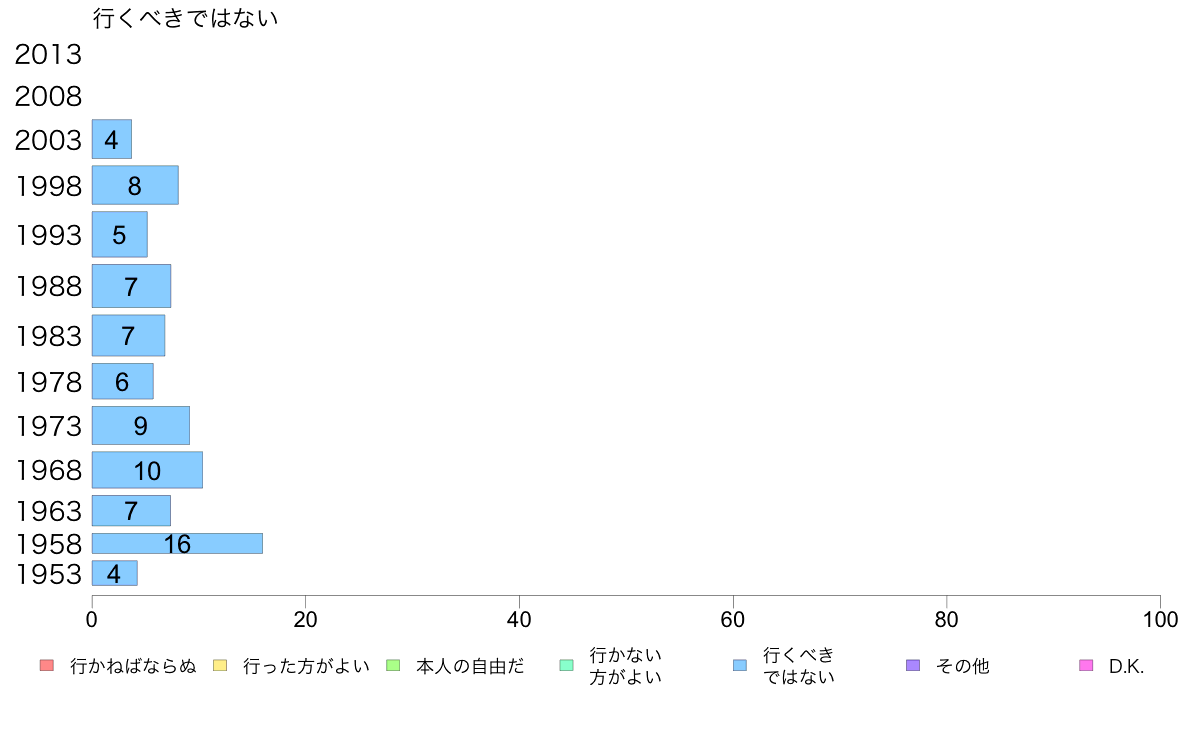This screenshot has height=736, width=1188.
Task: Toggle the teal 行かない方がよい legend swatch
Action: pyautogui.click(x=567, y=666)
